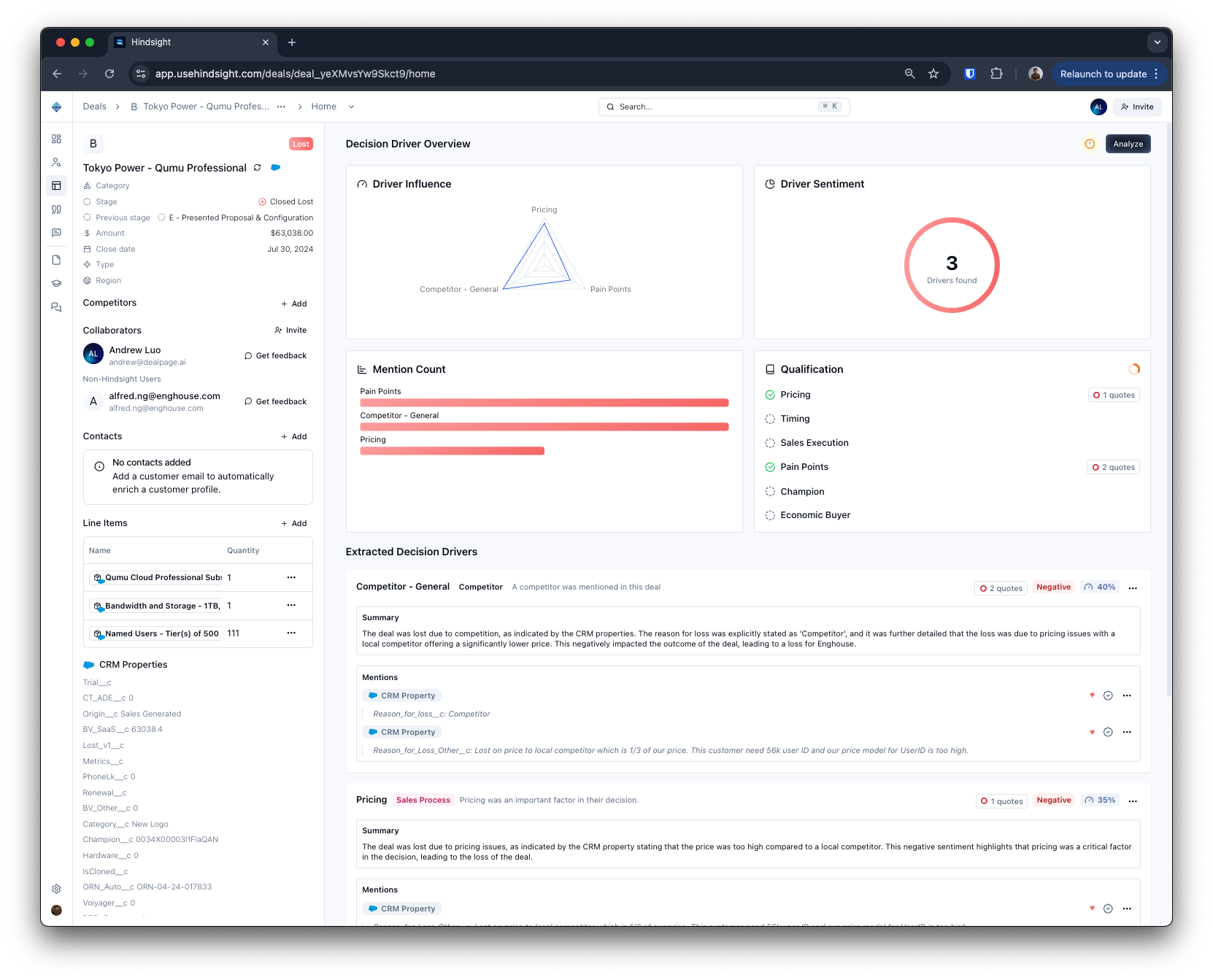Invite a collaborator

[290, 330]
